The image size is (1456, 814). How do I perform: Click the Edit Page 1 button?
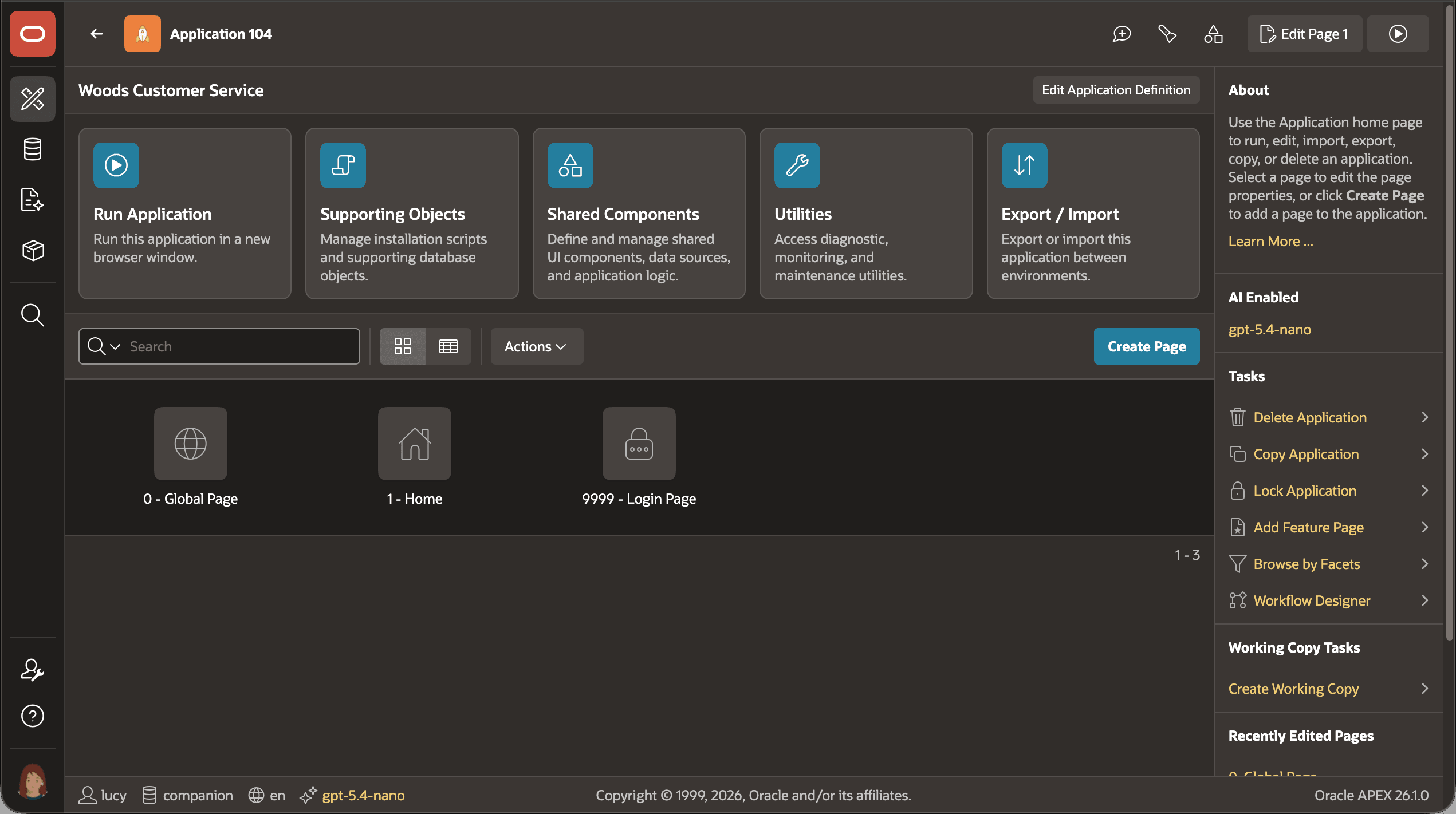click(1304, 34)
